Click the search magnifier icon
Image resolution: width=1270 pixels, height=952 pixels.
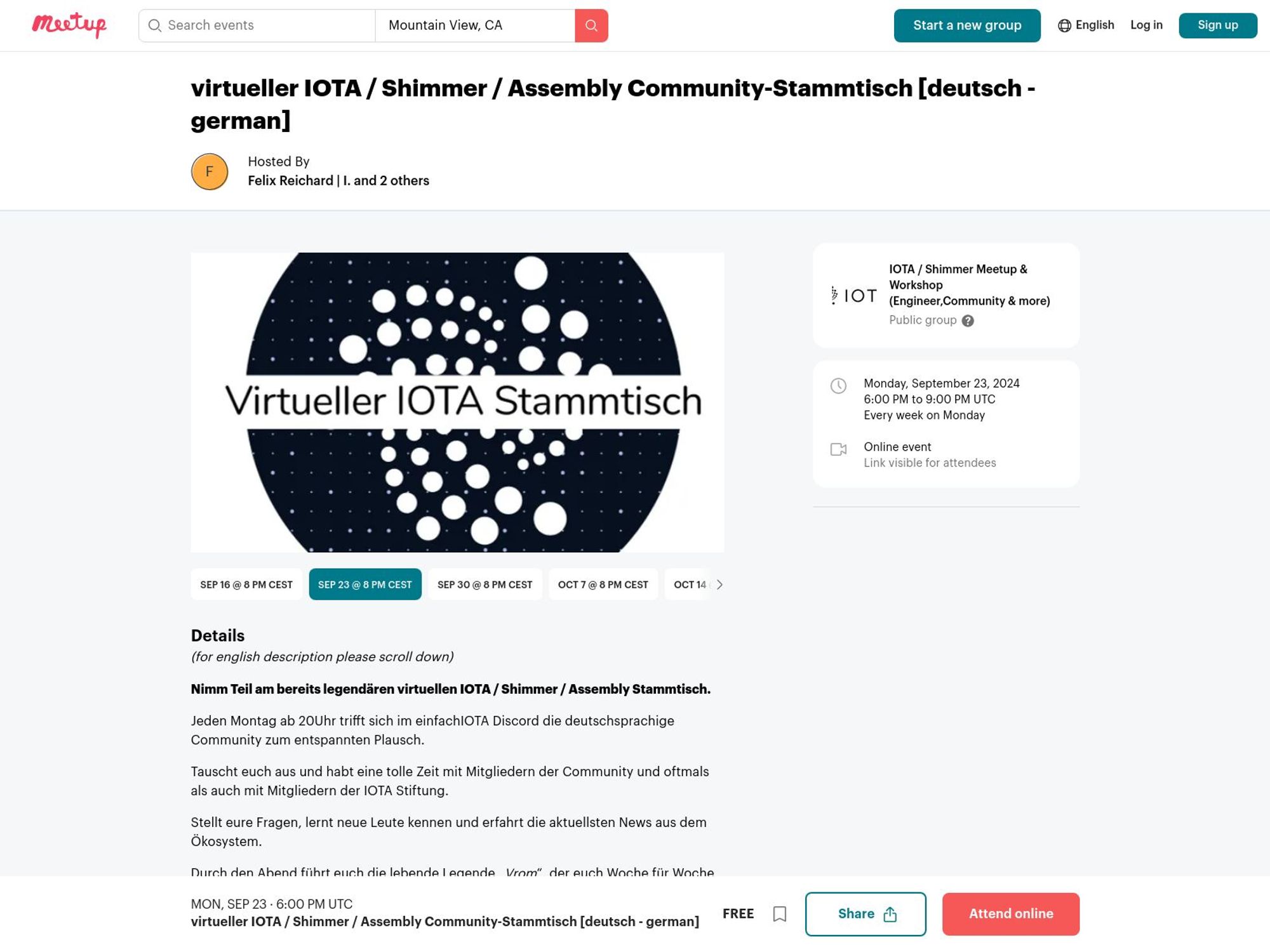(591, 25)
